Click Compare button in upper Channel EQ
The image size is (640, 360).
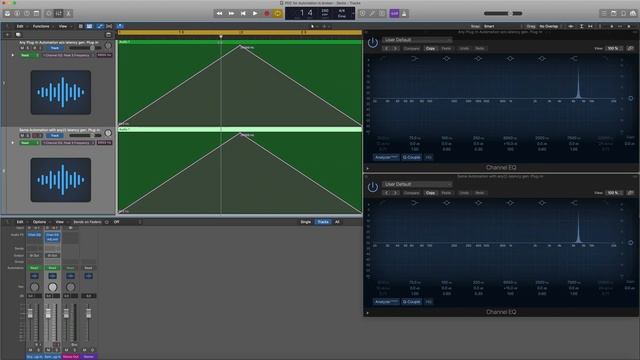pos(411,49)
